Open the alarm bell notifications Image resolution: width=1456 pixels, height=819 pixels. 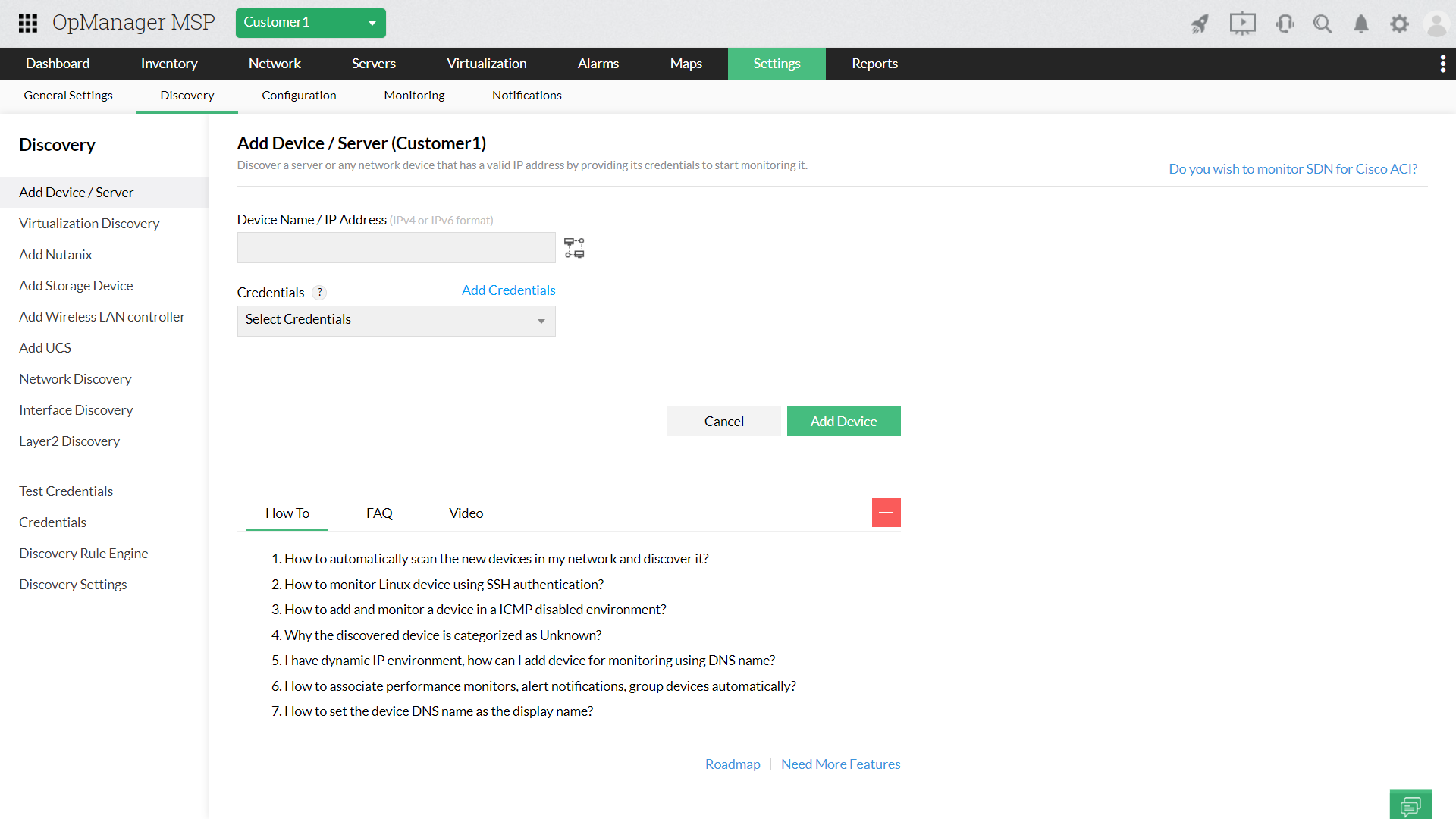(1361, 24)
